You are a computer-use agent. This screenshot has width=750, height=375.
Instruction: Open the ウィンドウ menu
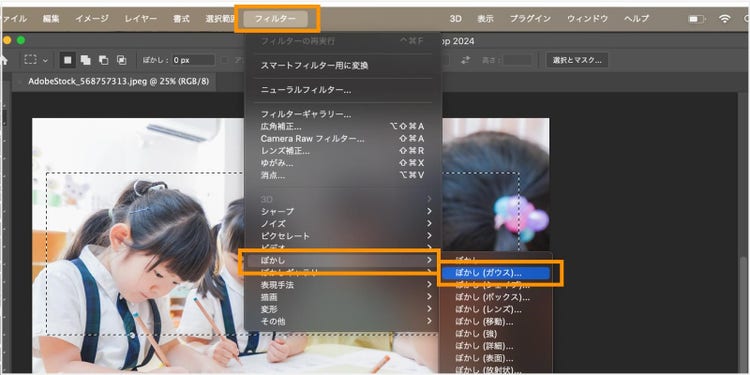pyautogui.click(x=587, y=19)
